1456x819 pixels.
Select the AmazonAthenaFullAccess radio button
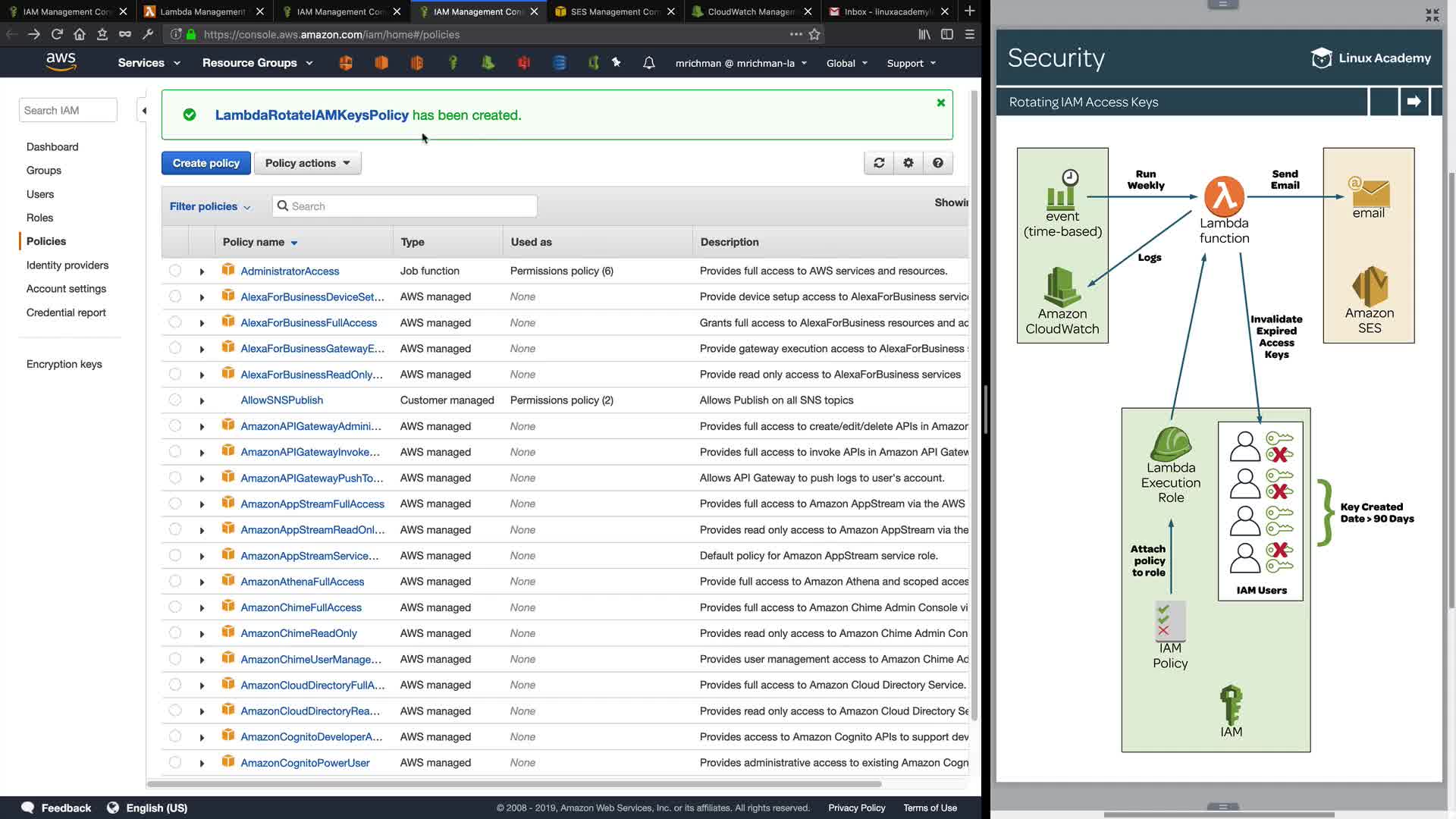pyautogui.click(x=175, y=582)
